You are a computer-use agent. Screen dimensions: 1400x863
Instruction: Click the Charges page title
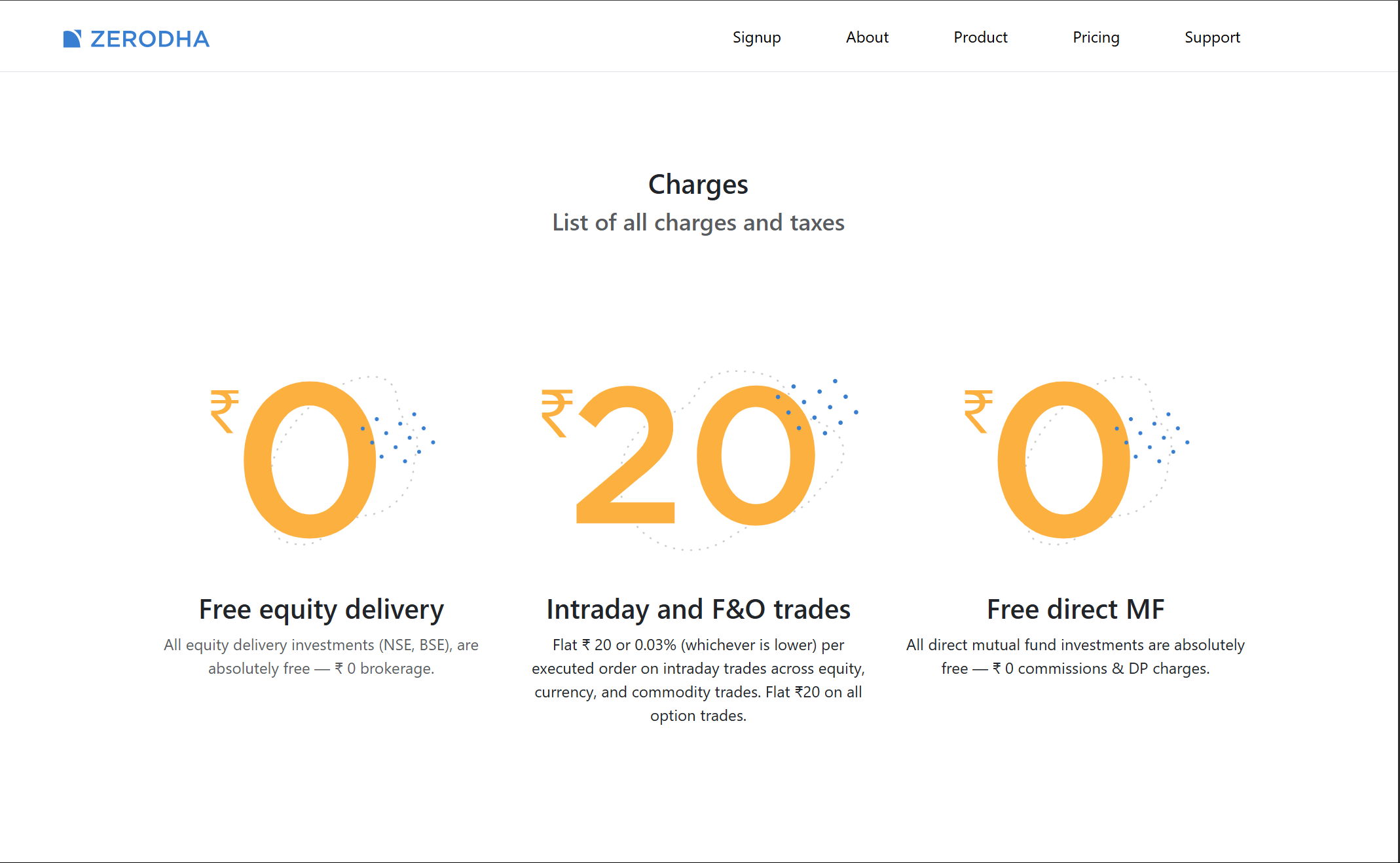click(x=698, y=185)
